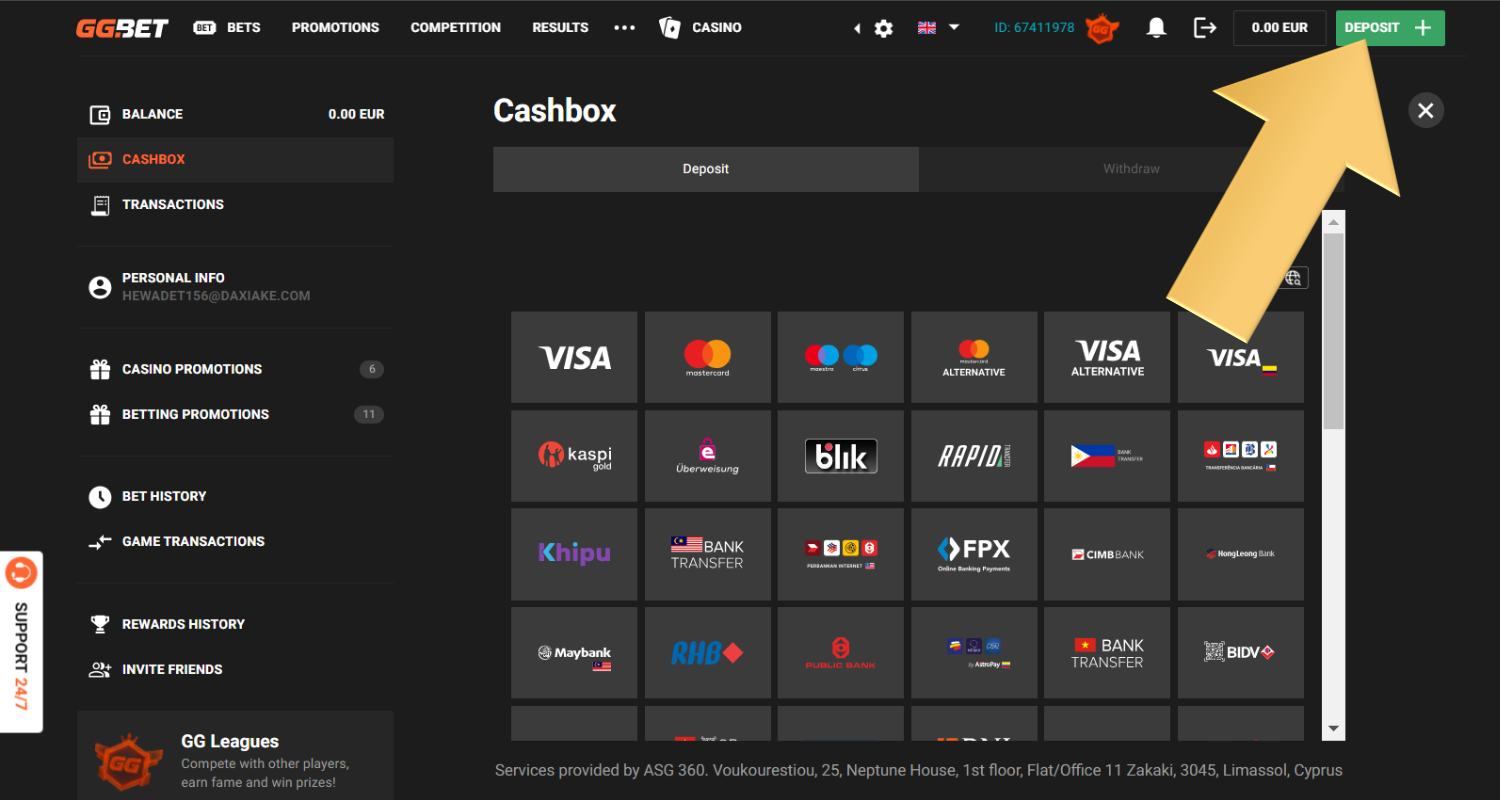1500x800 pixels.
Task: Open Transactions in the sidebar
Action: pos(235,204)
